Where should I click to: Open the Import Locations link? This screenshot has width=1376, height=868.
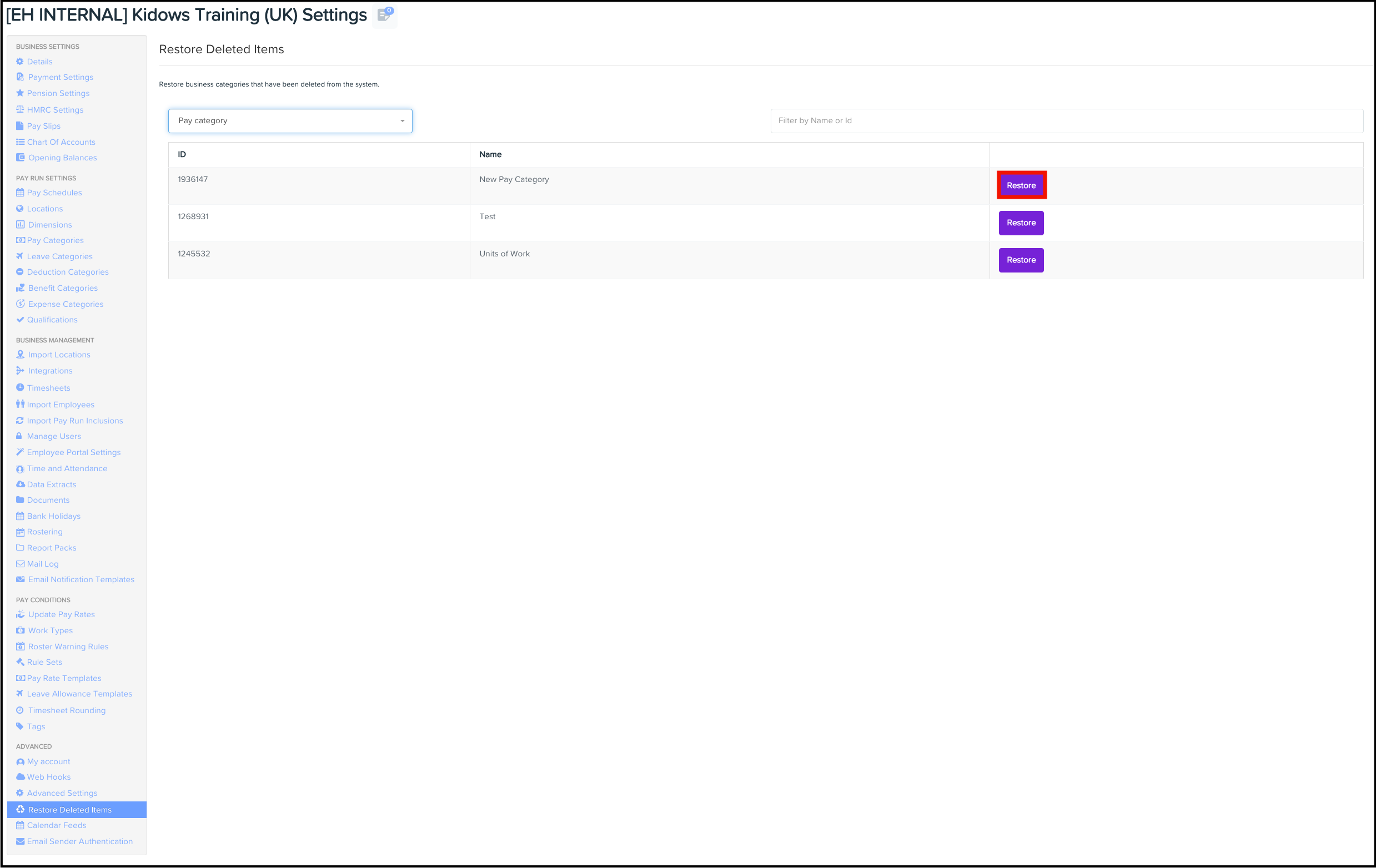(59, 355)
